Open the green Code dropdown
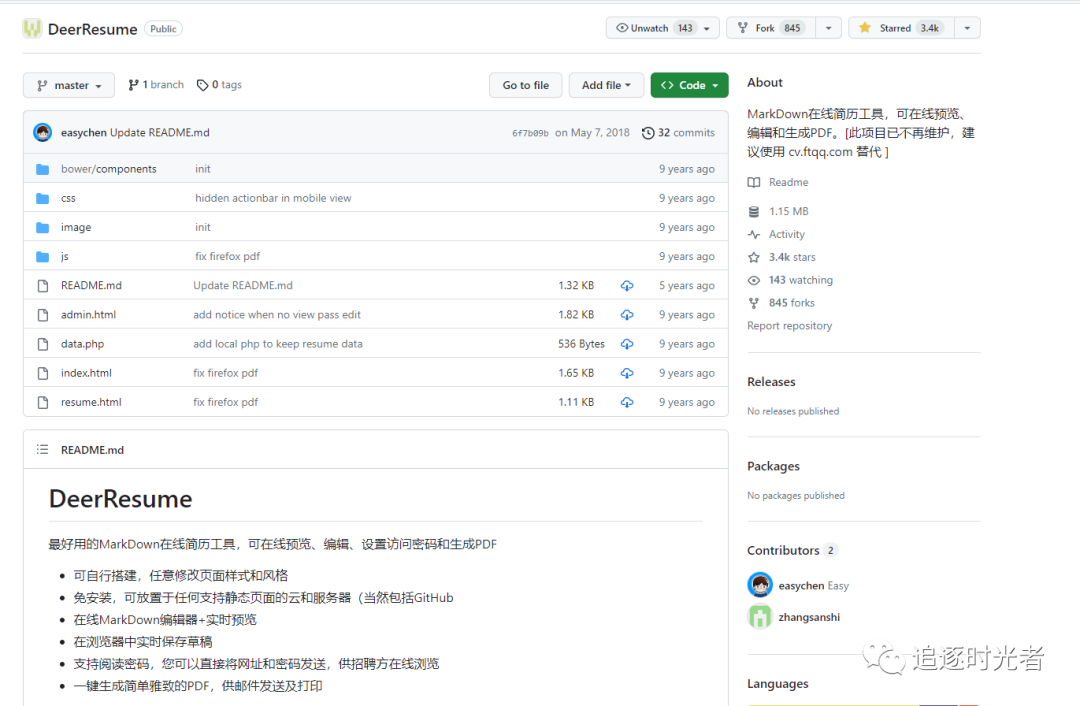This screenshot has height=706, width=1080. pos(689,85)
